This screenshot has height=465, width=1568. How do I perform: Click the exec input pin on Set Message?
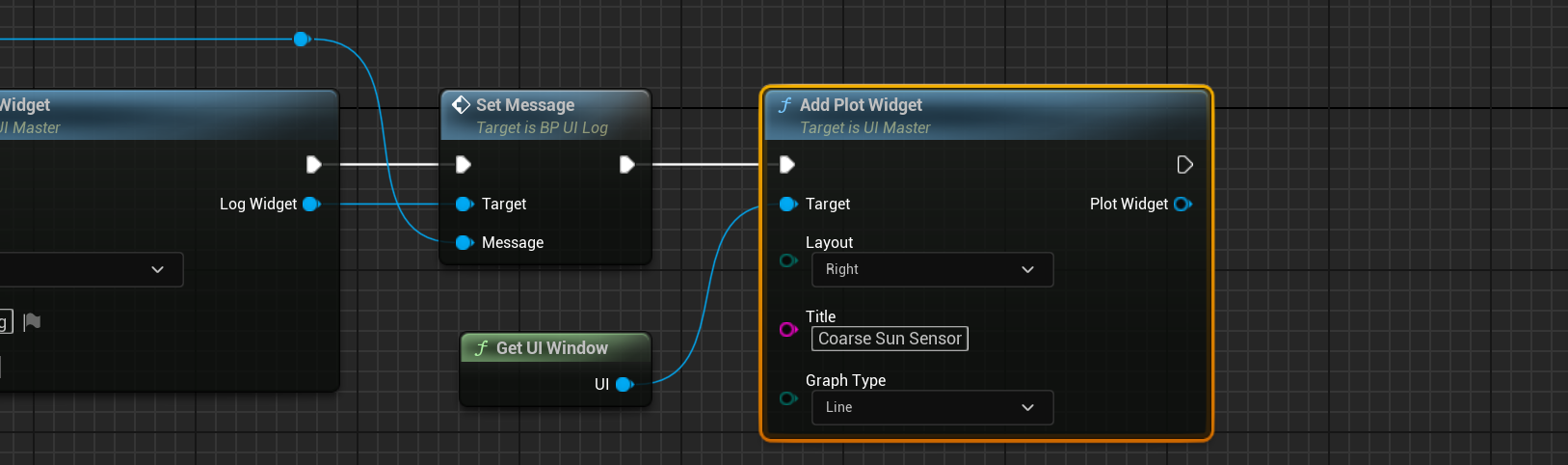[464, 165]
